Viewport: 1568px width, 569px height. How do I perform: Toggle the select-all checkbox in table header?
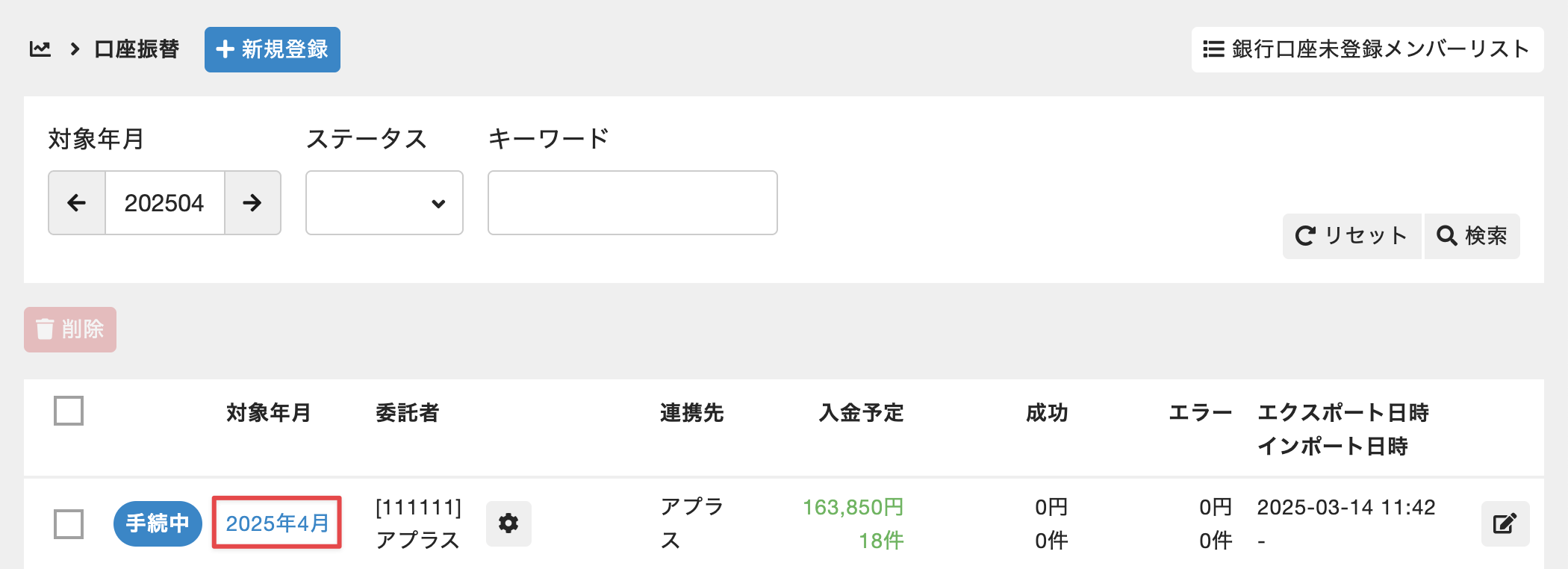(69, 411)
